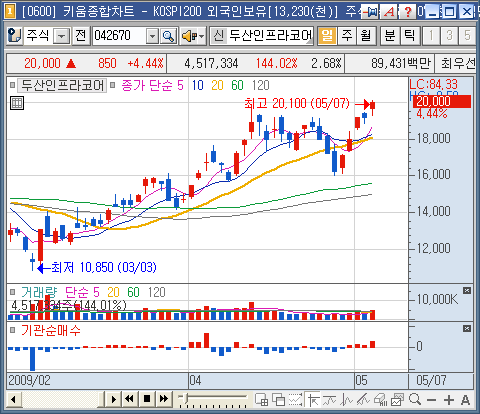This screenshot has width=480, height=414.
Task: Click the chart zoom slider handle
Action: pos(187,397)
